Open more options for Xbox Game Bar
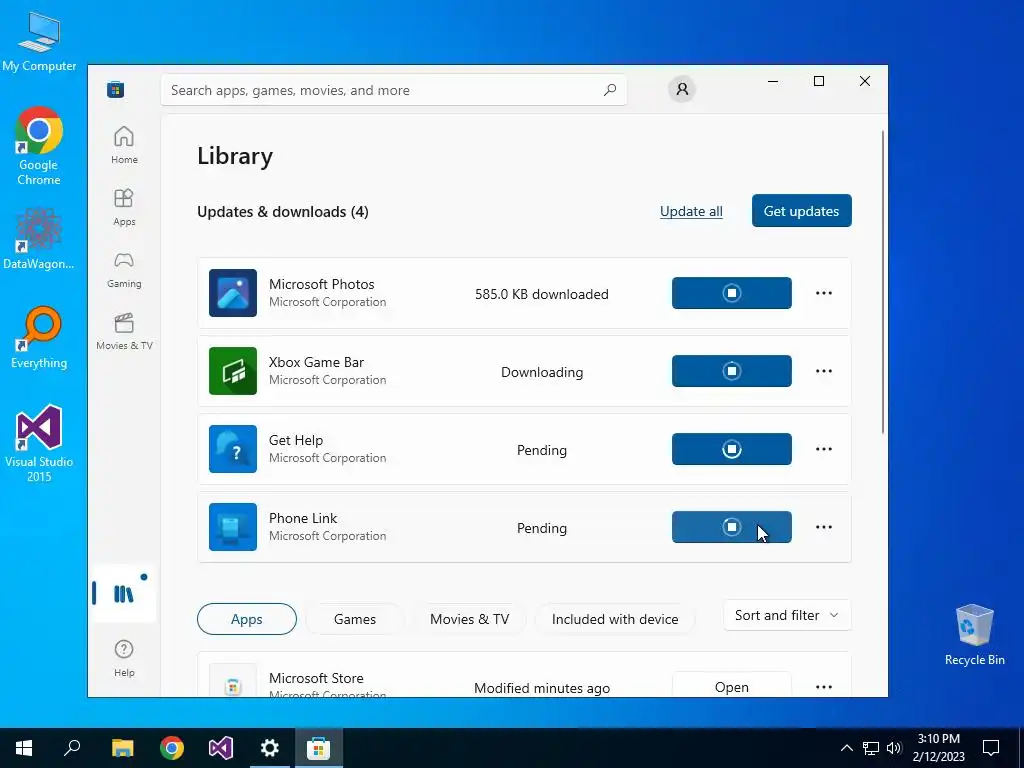Image resolution: width=1024 pixels, height=768 pixels. pos(824,371)
